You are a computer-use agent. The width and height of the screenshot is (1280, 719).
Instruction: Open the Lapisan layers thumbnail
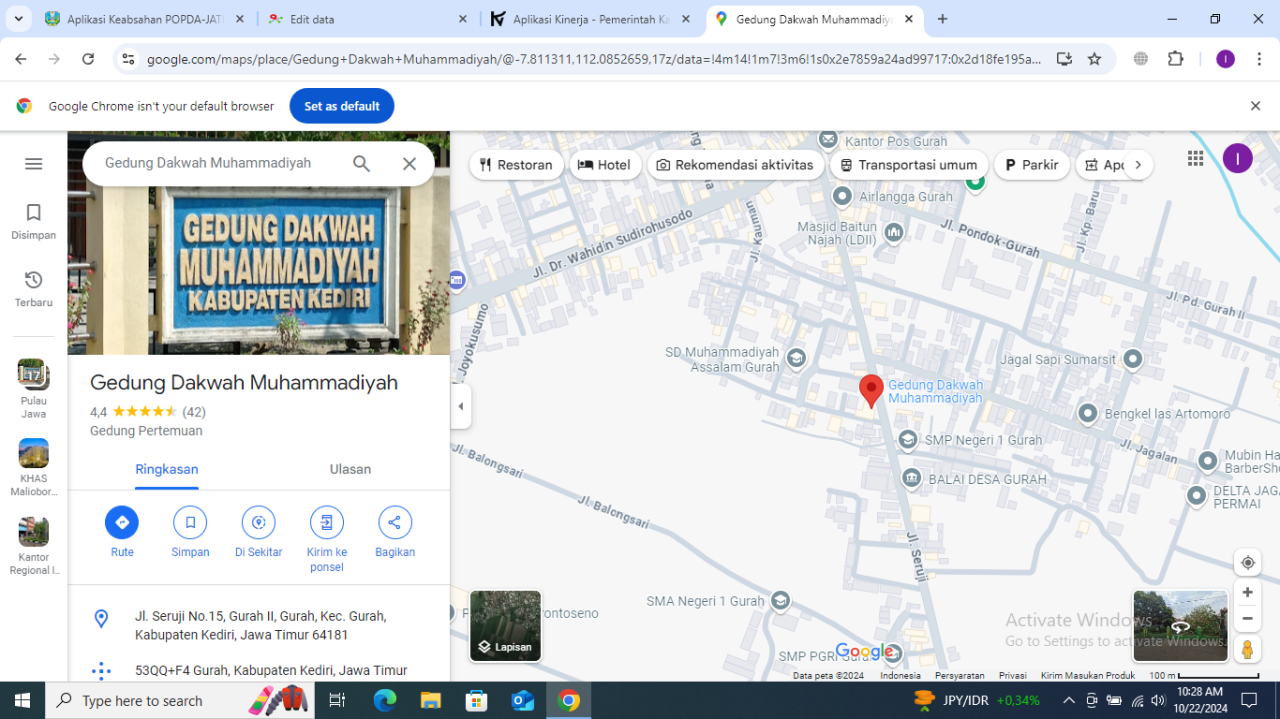[x=505, y=626]
